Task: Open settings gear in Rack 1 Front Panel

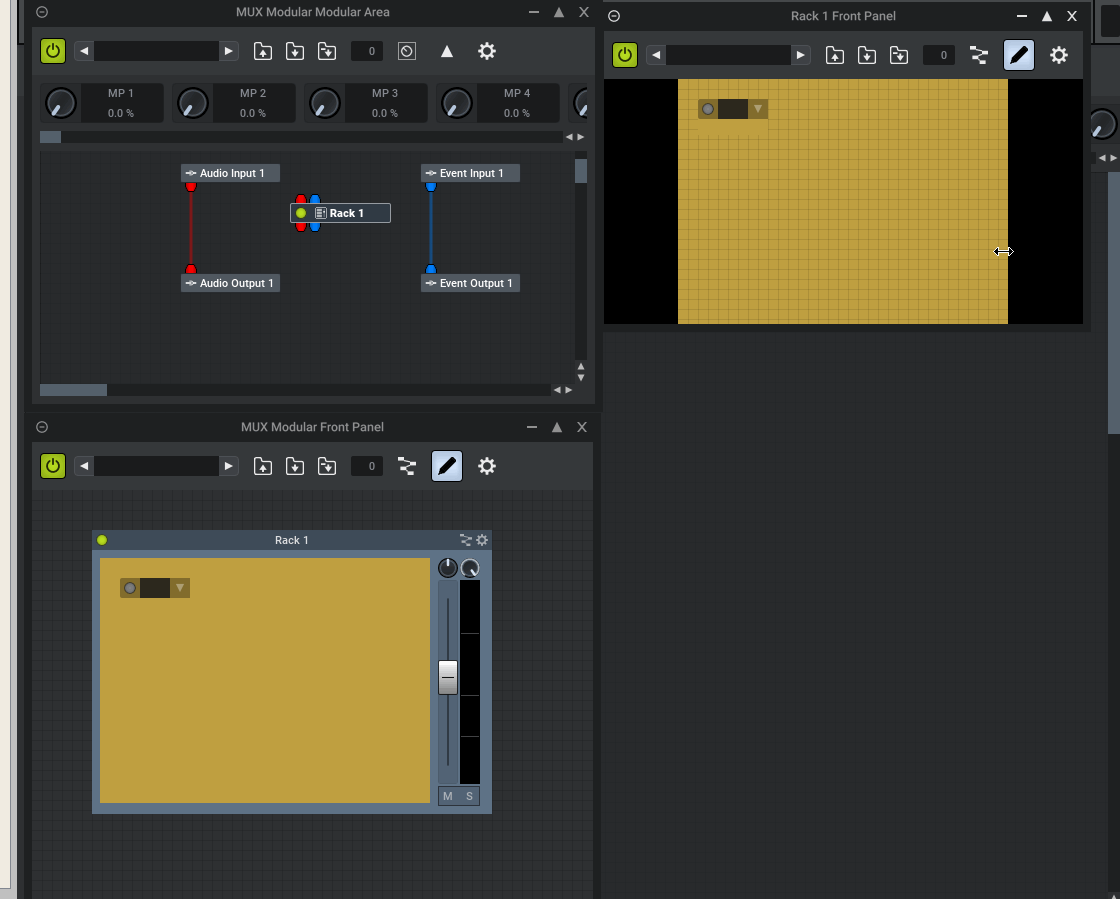Action: [x=1059, y=55]
